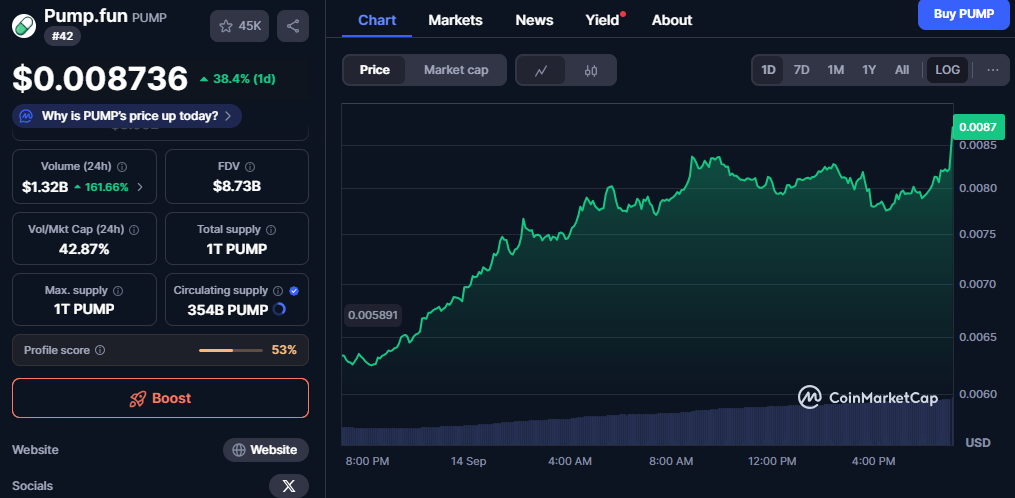Click the $0.008736 price text
This screenshot has width=1015, height=498.
coord(100,78)
